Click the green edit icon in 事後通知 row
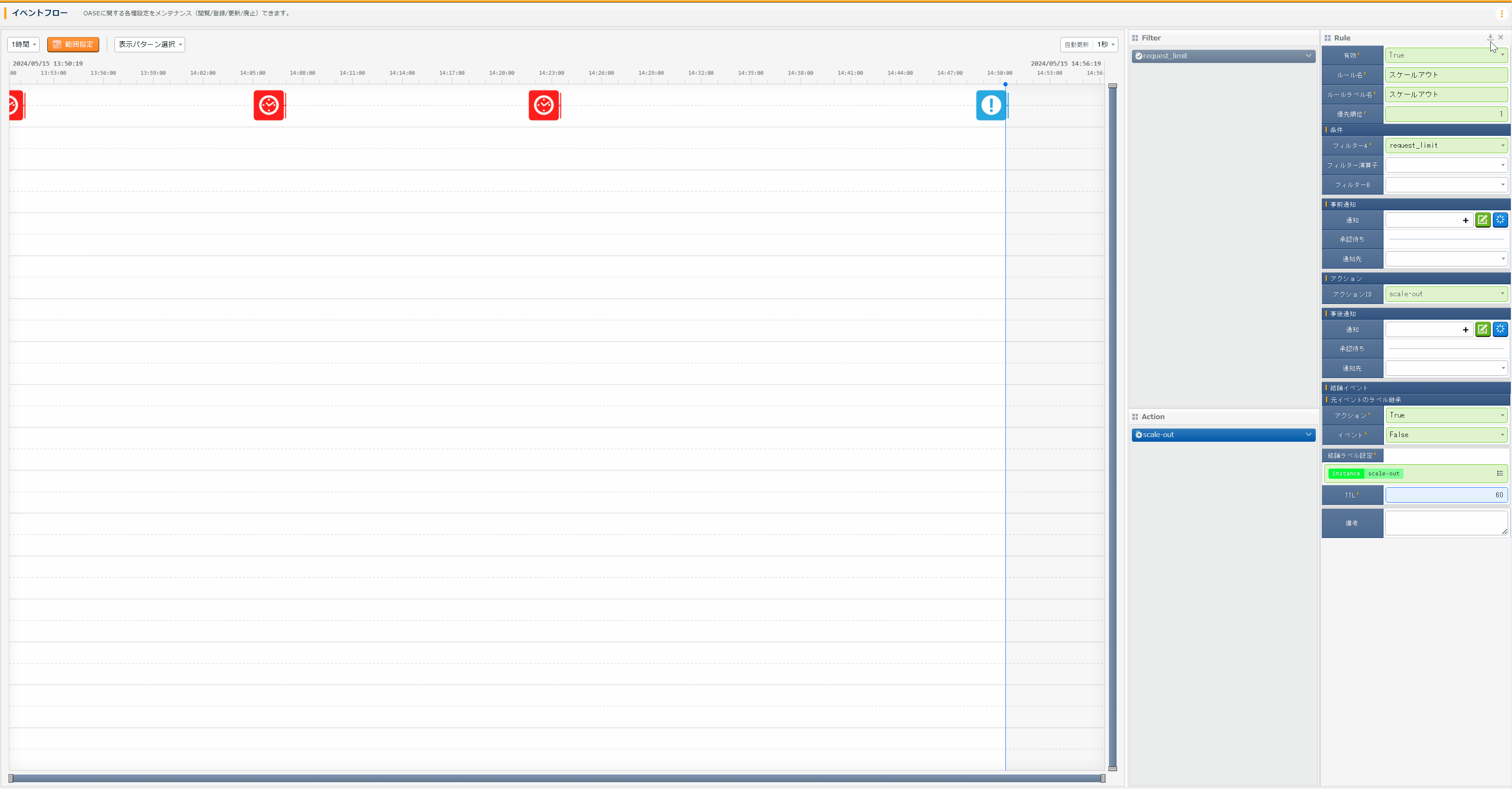The width and height of the screenshot is (1512, 789). point(1483,330)
